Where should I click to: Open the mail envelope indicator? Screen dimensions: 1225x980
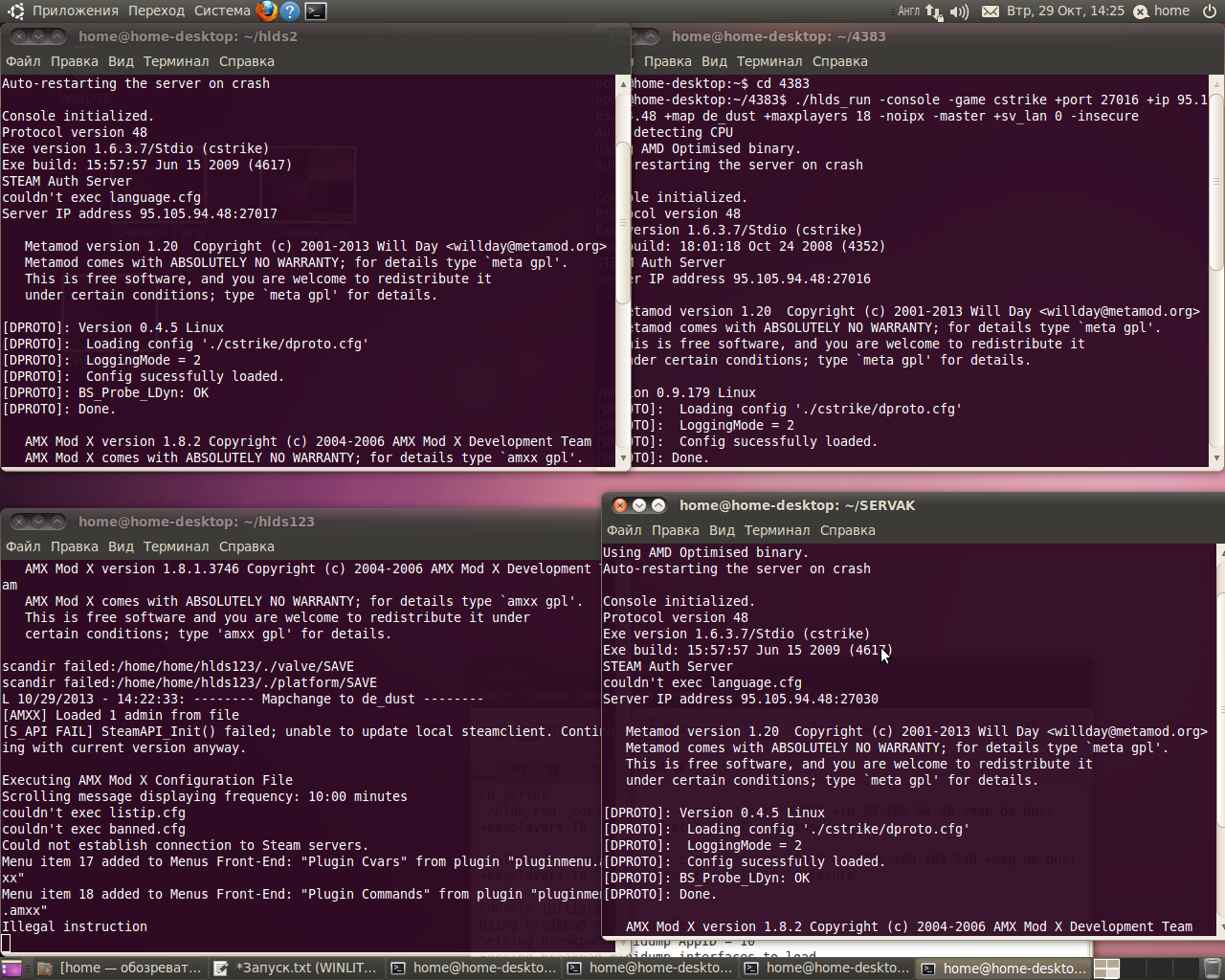[991, 11]
